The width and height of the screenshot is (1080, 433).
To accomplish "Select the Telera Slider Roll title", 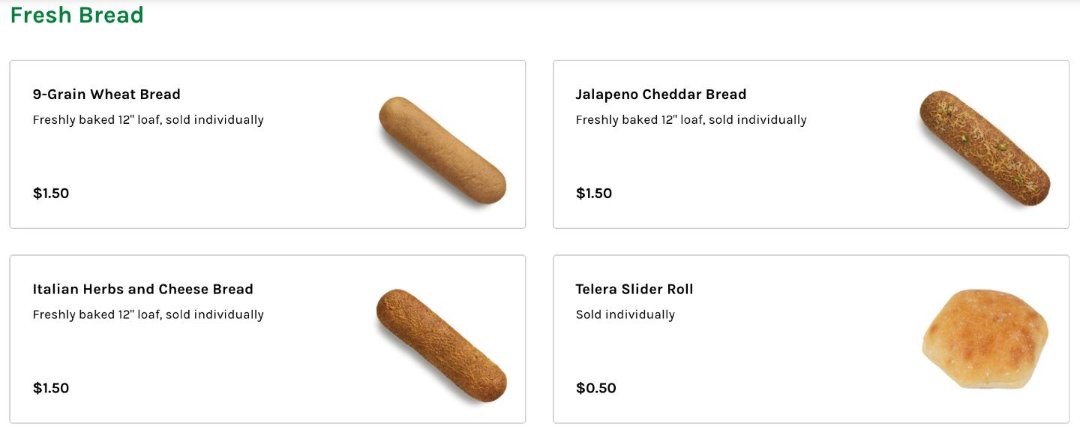I will (634, 290).
